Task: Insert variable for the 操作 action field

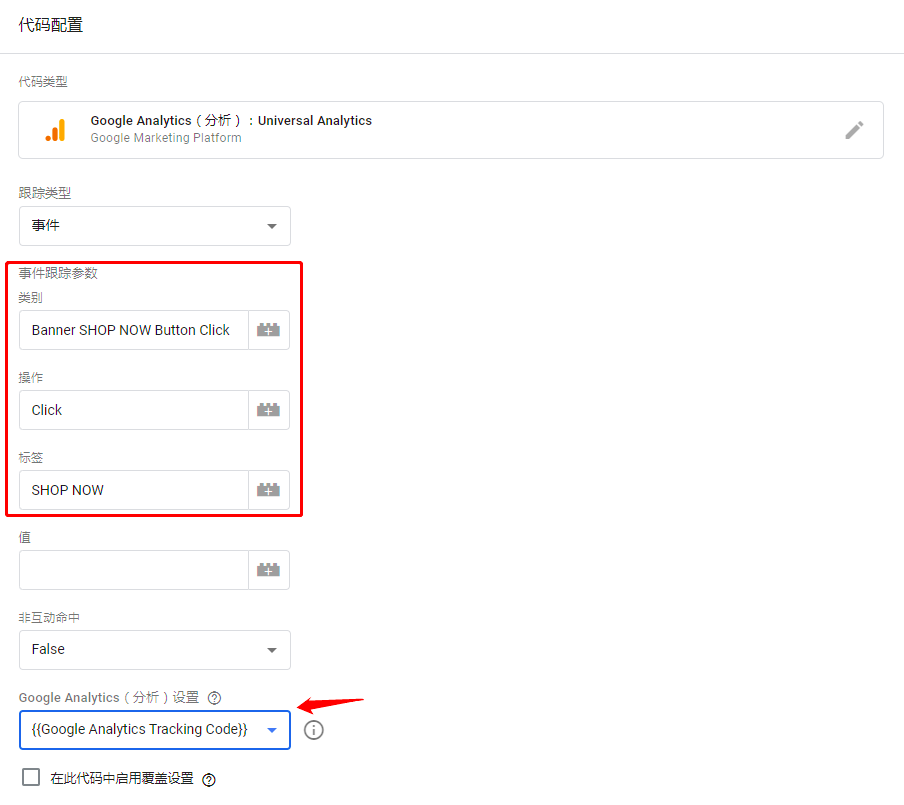Action: [268, 410]
